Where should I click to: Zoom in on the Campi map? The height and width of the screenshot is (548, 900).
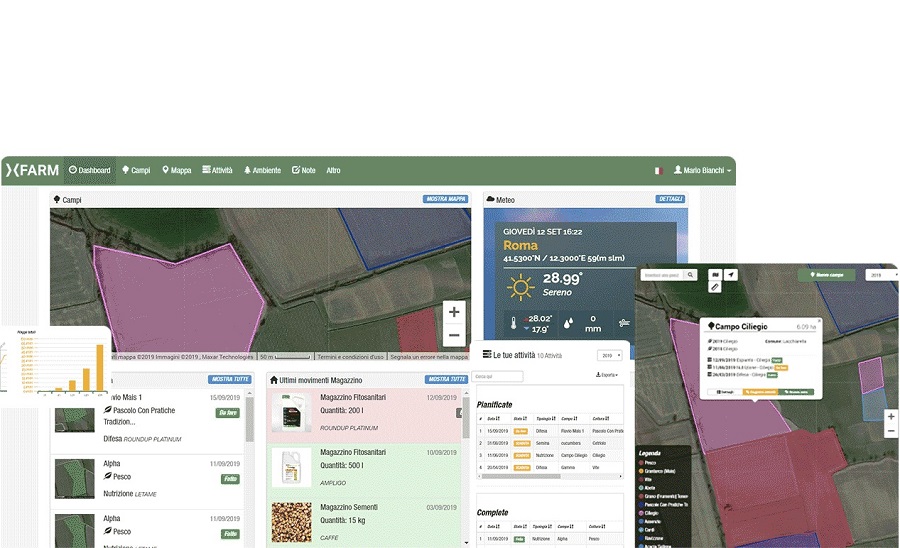pos(454,312)
